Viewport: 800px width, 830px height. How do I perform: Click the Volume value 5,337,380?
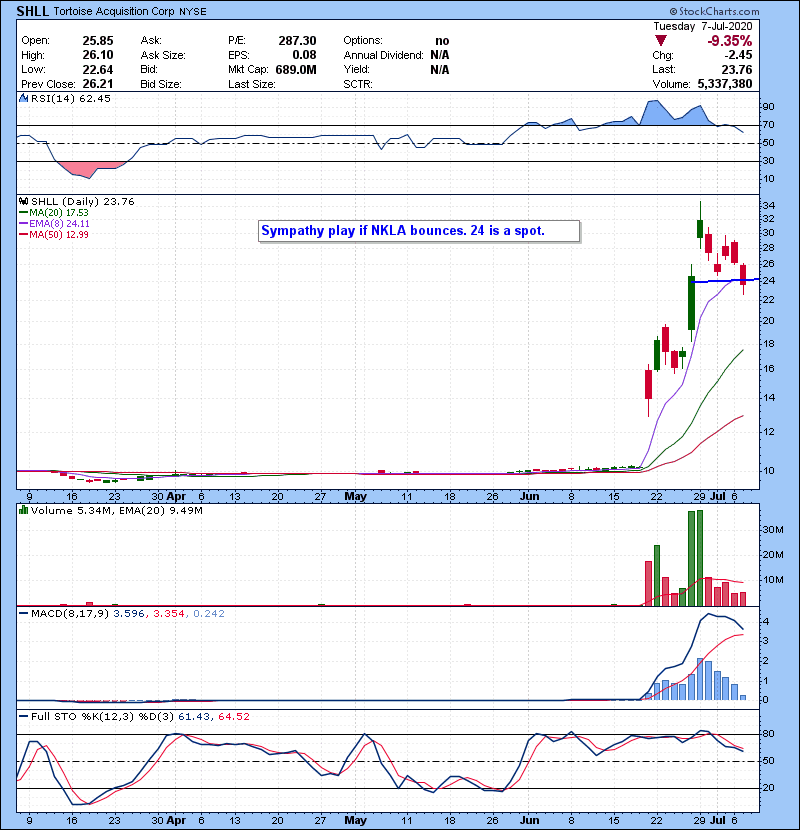[725, 84]
